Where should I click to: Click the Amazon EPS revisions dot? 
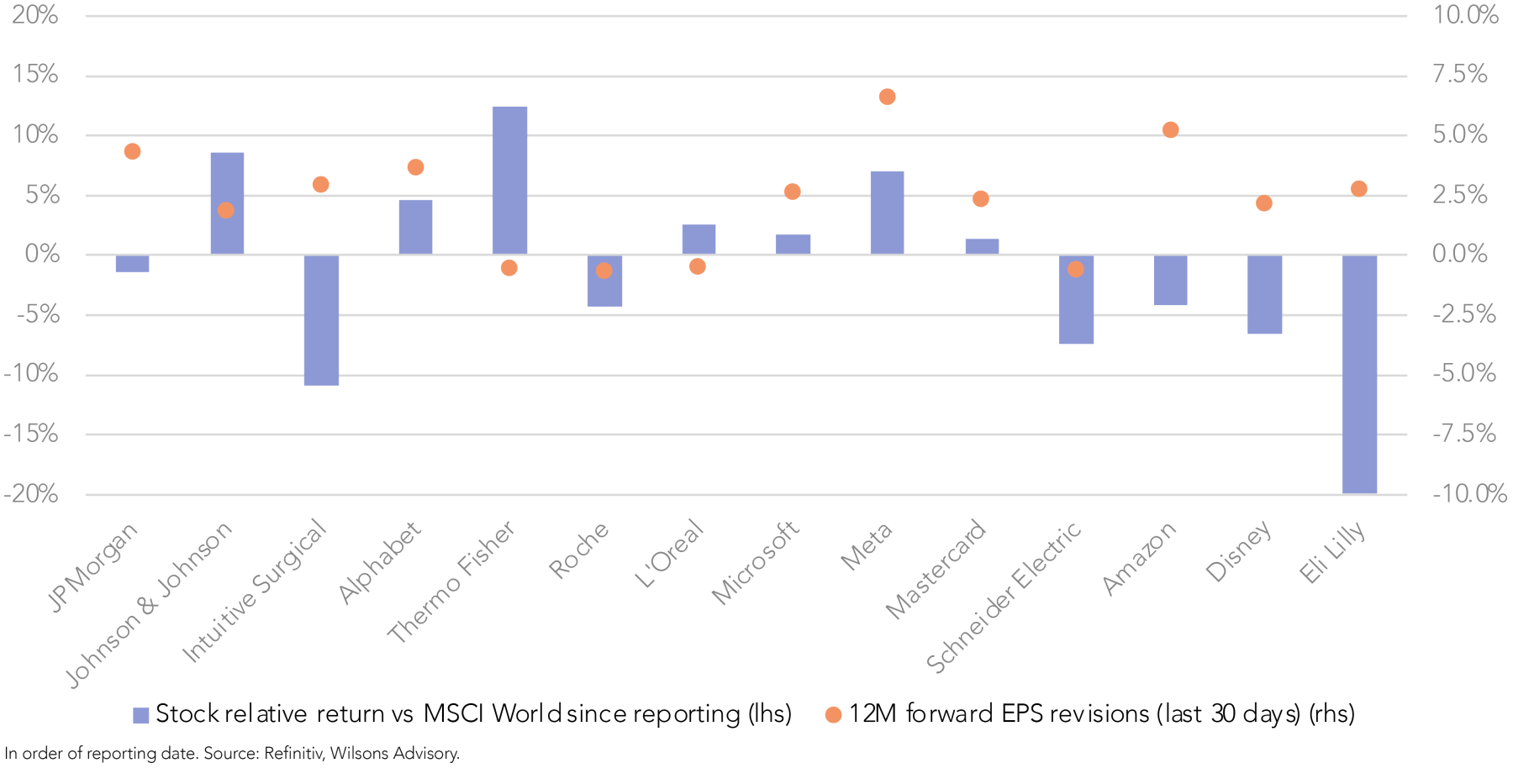pyautogui.click(x=1170, y=129)
